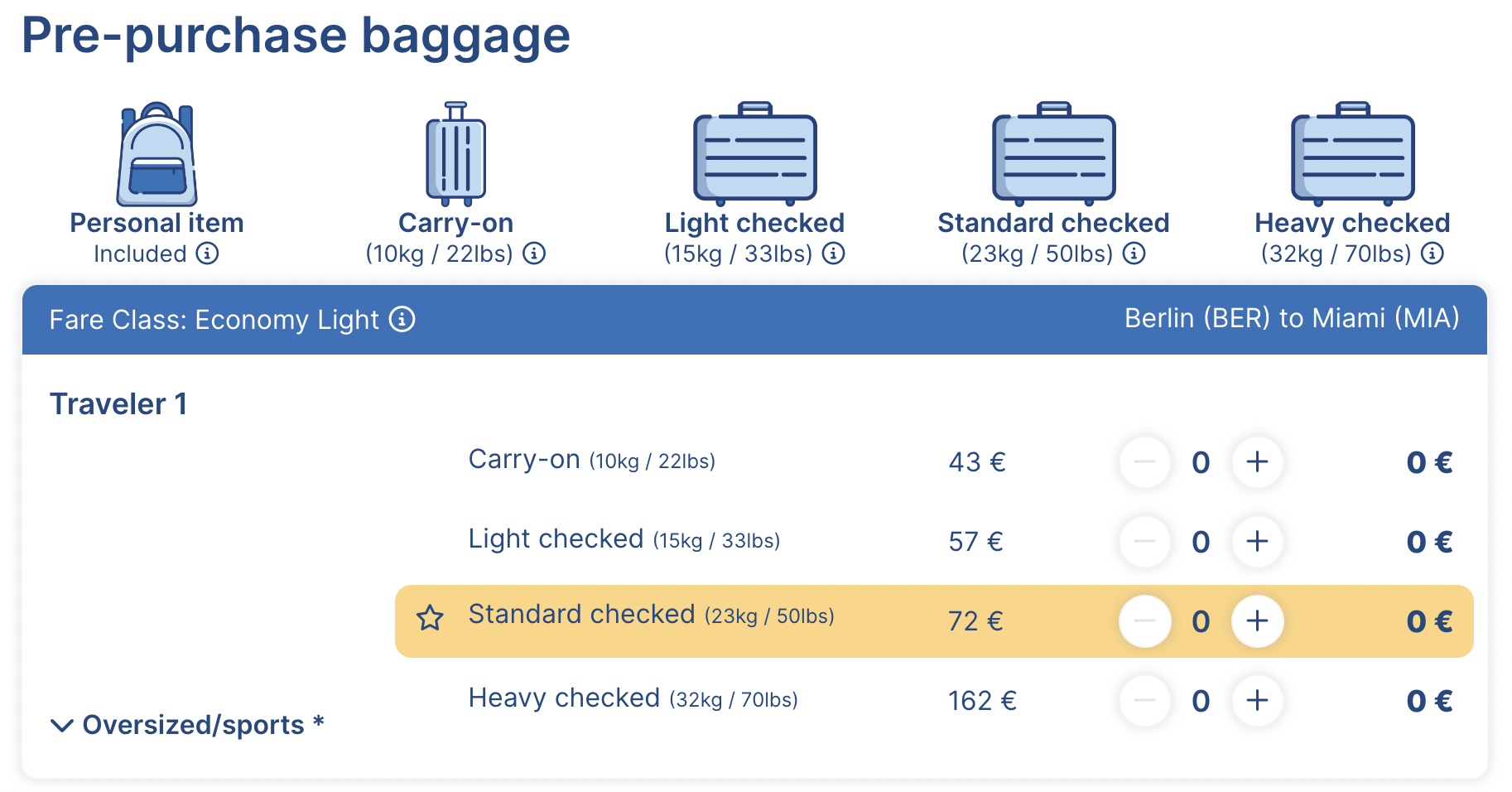Add a Standard checked bag with plus
The width and height of the screenshot is (1512, 792).
coord(1257,621)
